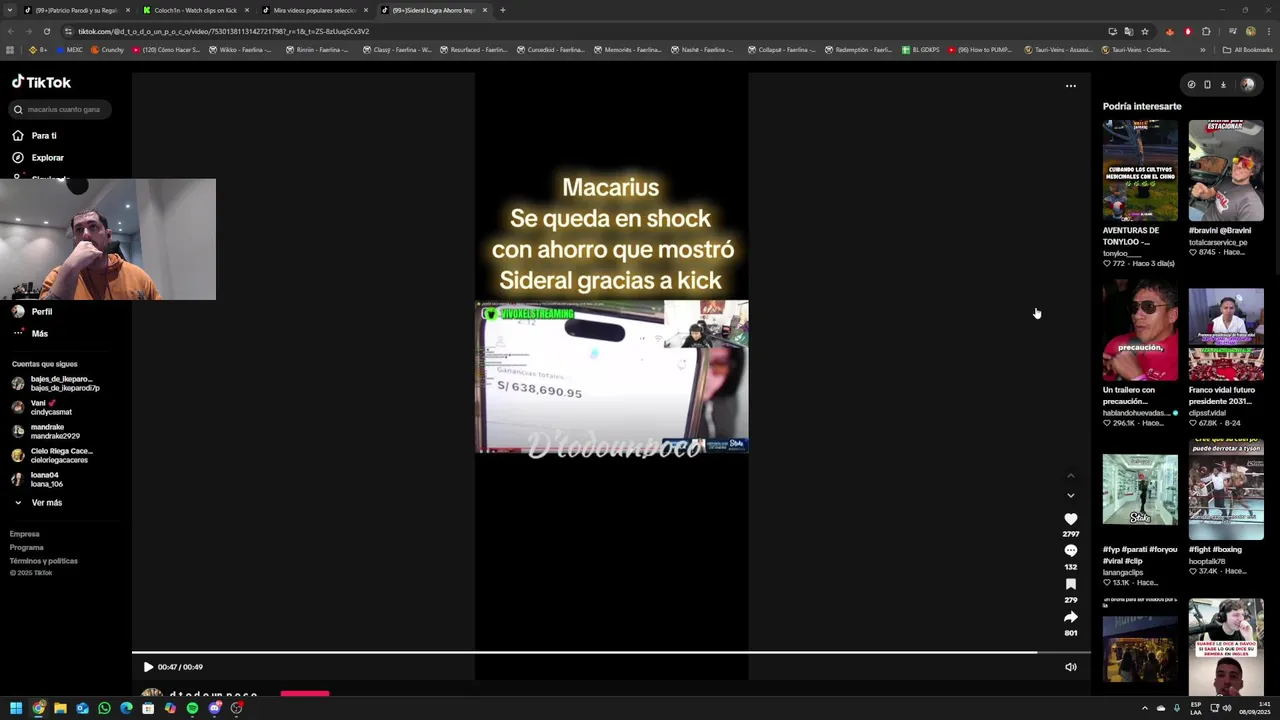
Task: Switch to Mira videos populares tab
Action: (314, 10)
